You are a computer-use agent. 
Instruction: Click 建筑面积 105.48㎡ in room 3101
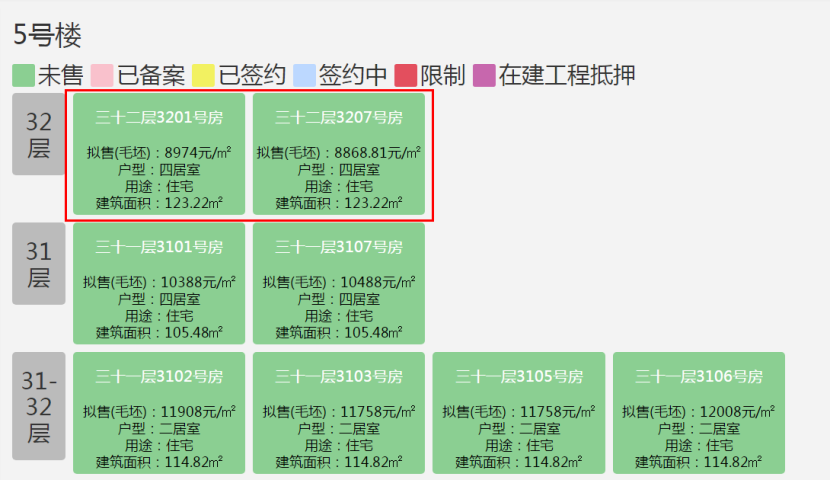(x=159, y=333)
